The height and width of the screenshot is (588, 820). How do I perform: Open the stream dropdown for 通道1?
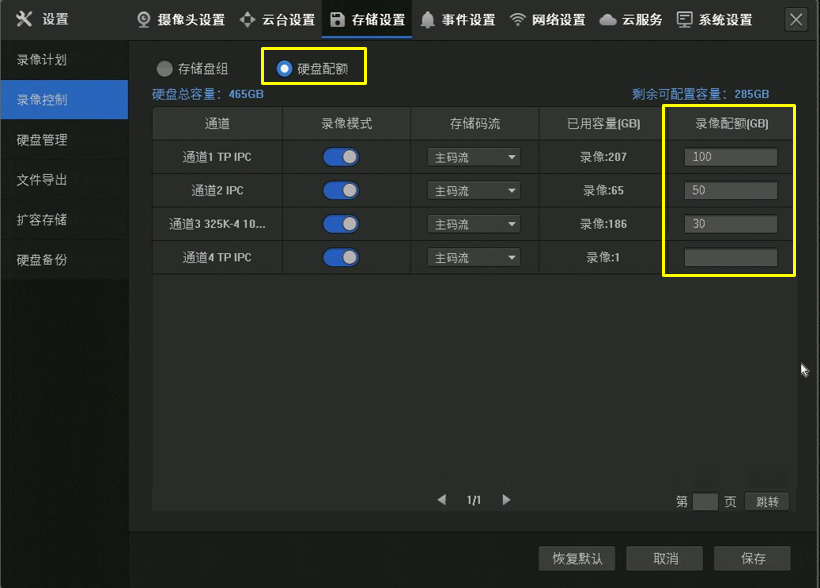coord(473,157)
